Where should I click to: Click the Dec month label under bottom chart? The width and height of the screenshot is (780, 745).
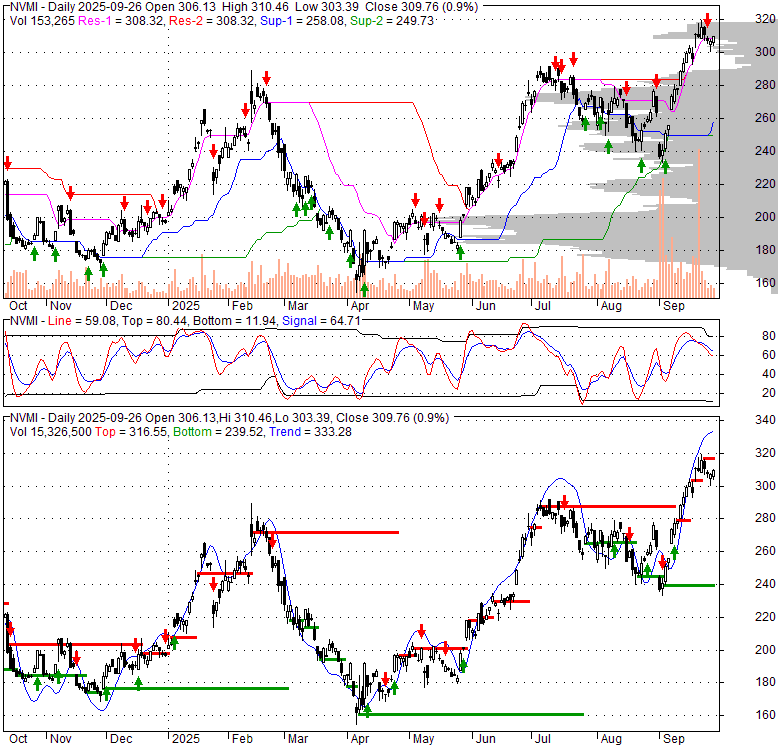click(x=121, y=739)
